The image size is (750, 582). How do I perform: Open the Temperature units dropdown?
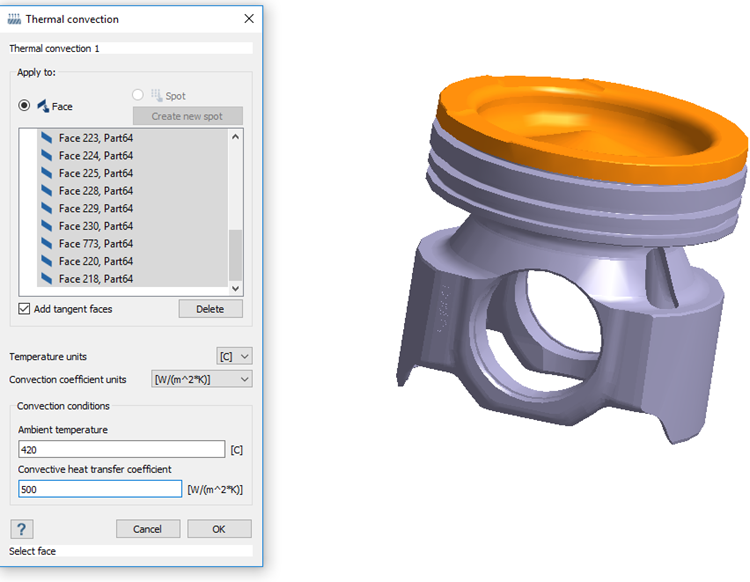(x=235, y=356)
